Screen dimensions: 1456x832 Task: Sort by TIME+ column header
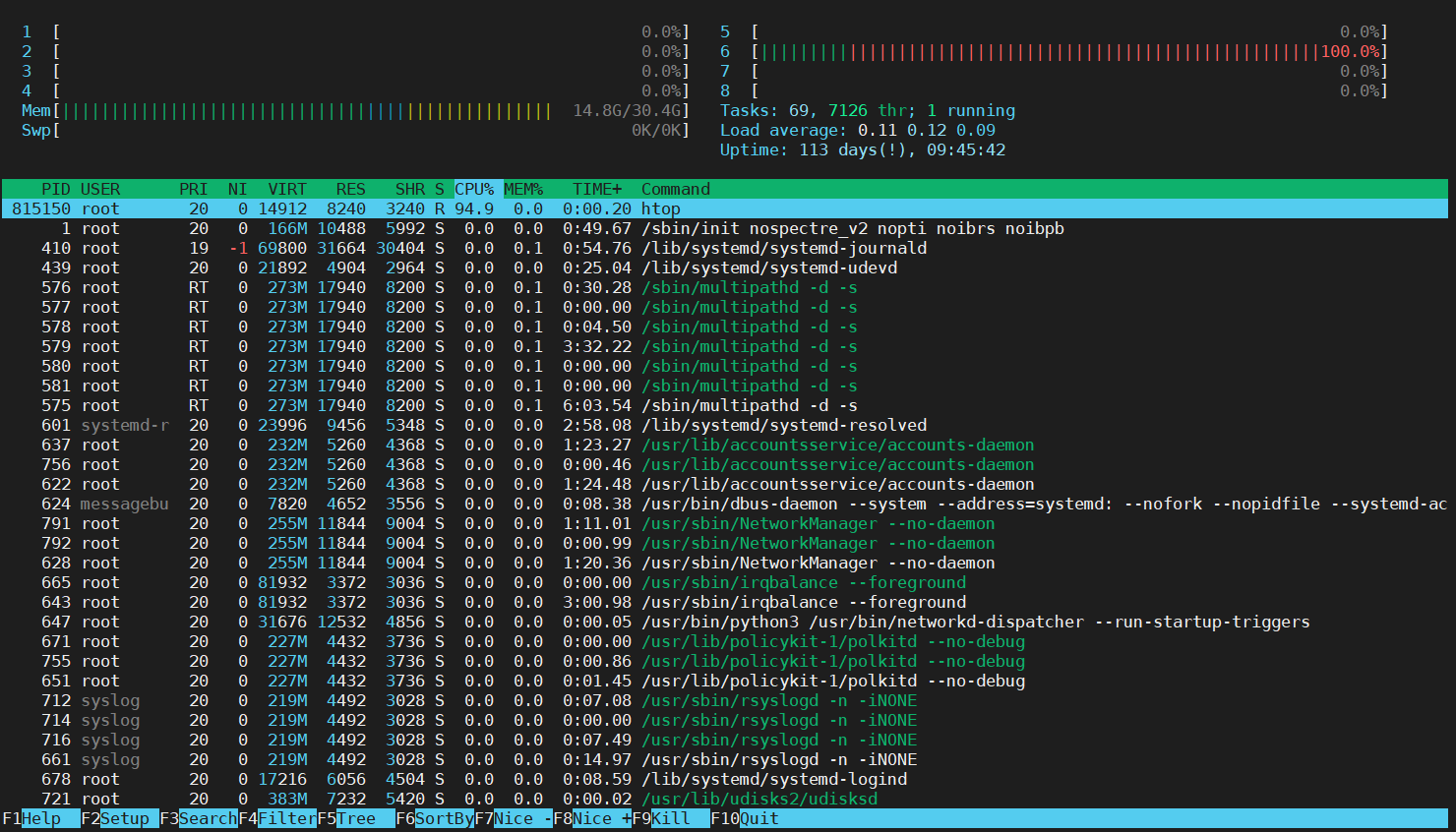pos(597,189)
